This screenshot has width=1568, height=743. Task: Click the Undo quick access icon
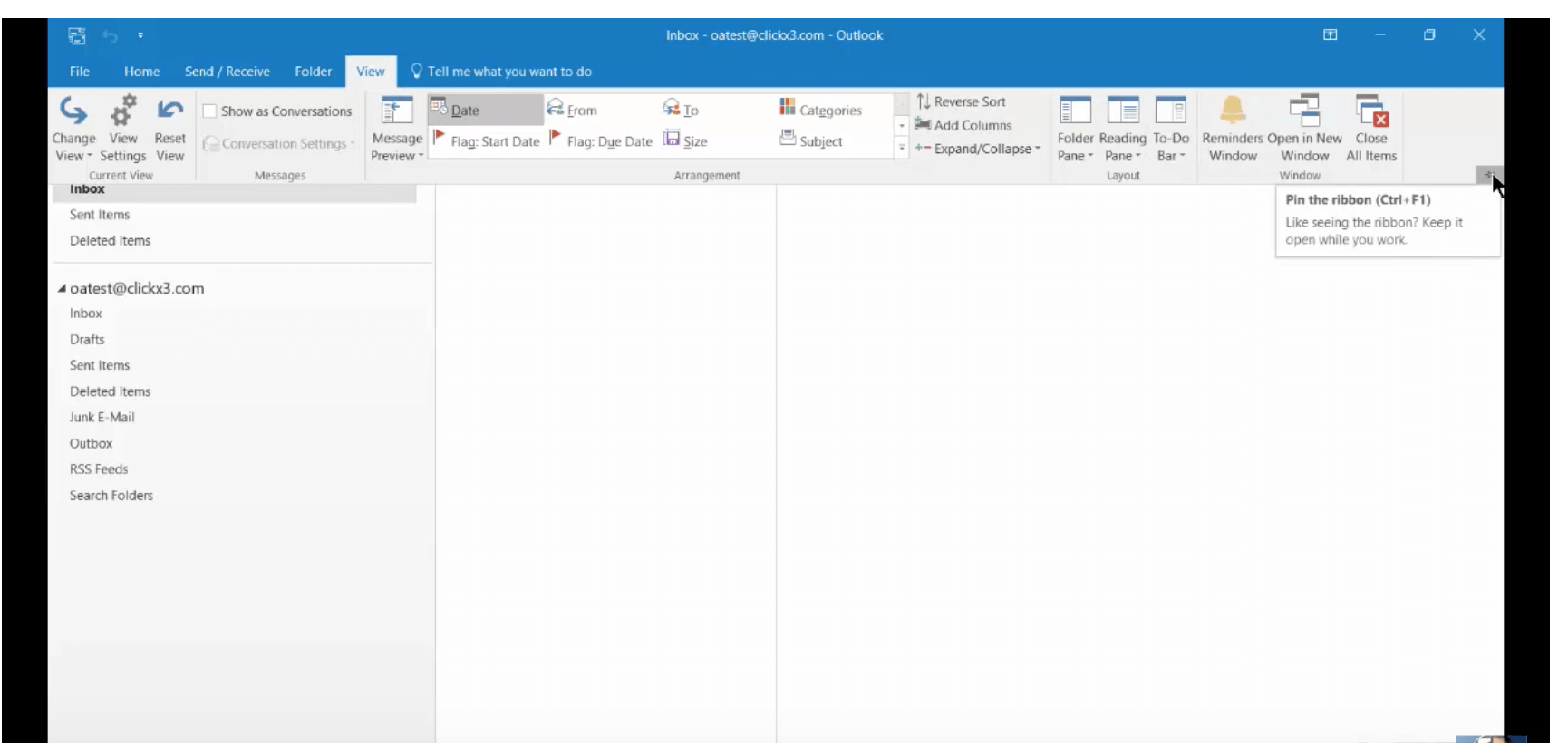(110, 35)
